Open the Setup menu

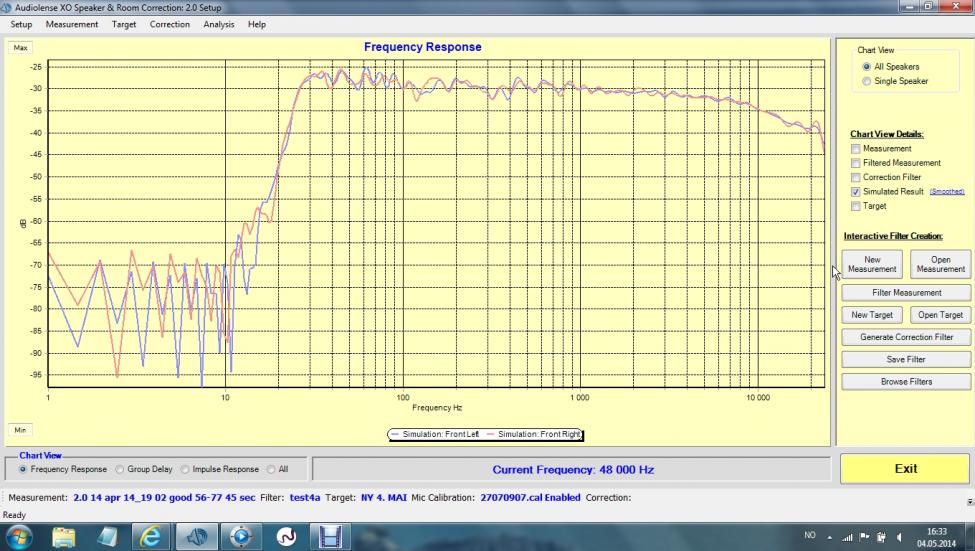coord(21,24)
